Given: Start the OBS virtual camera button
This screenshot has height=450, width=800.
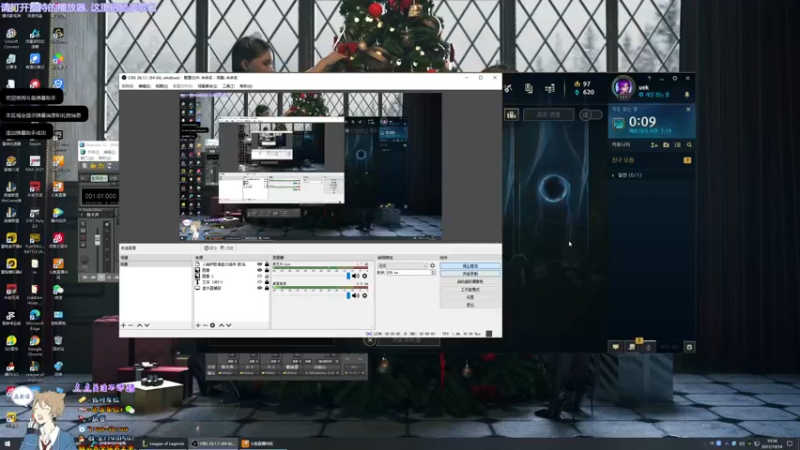Looking at the screenshot, I should point(470,282).
